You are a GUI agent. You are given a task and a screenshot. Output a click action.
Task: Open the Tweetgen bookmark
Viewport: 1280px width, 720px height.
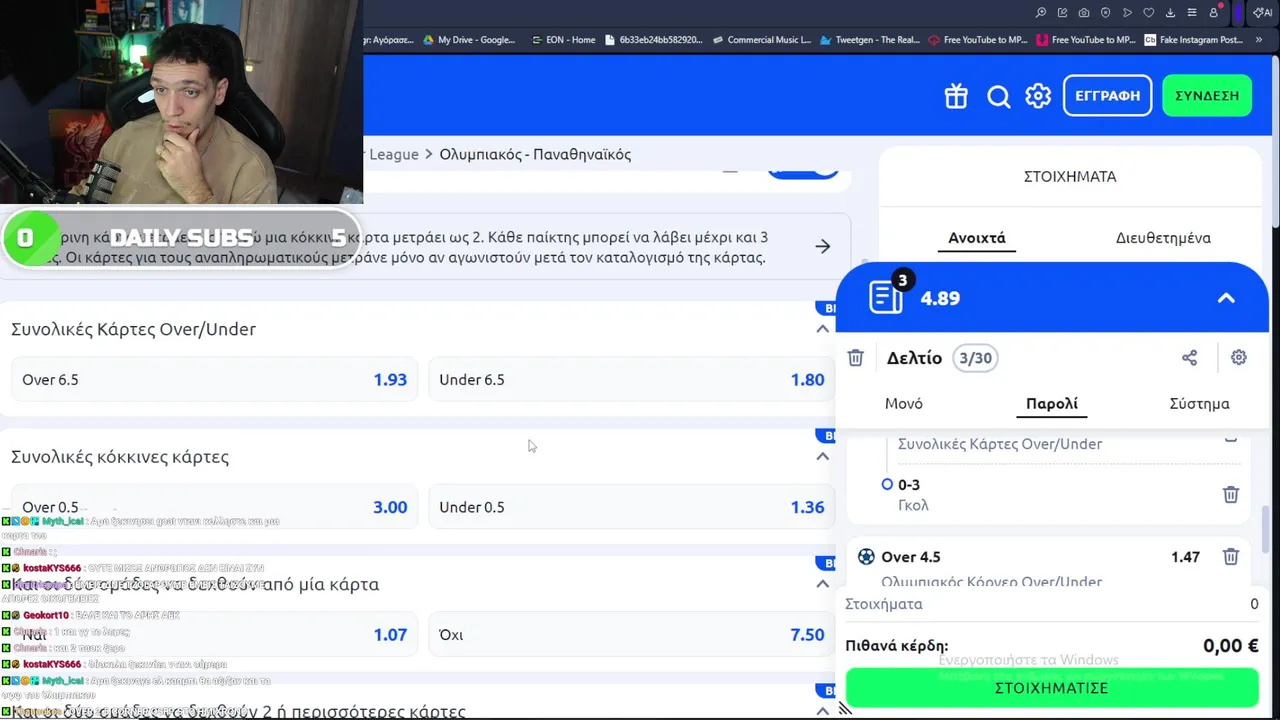coord(869,40)
